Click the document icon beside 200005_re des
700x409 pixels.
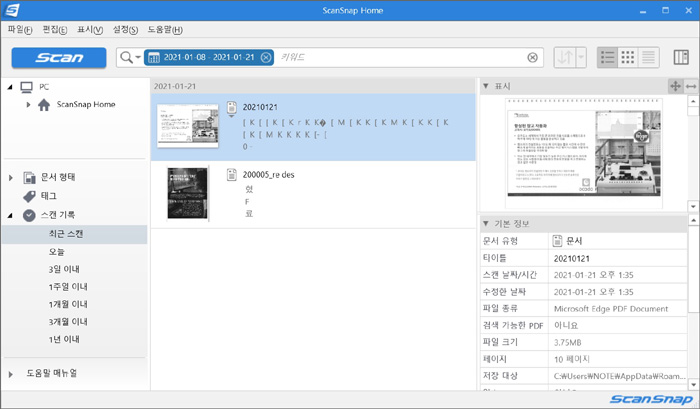(x=231, y=175)
